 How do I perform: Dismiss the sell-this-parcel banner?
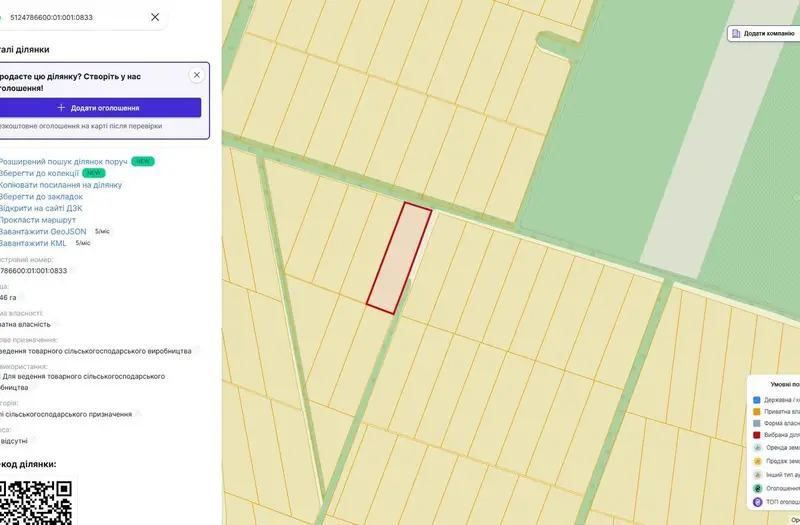click(196, 75)
